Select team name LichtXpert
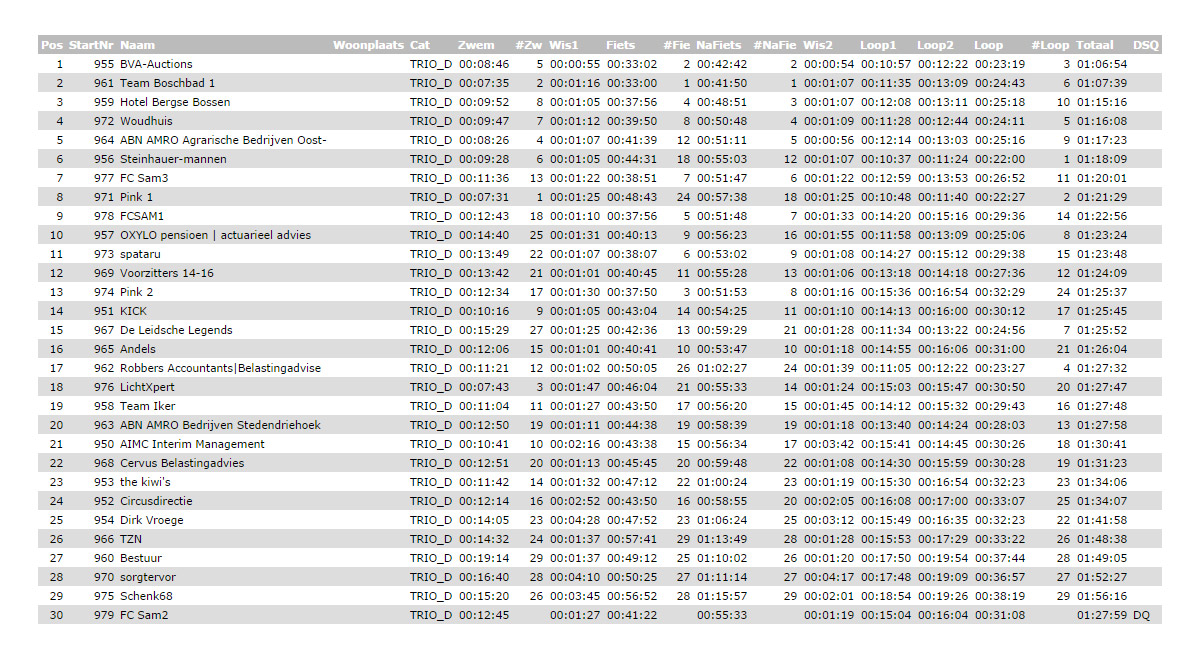This screenshot has width=1200, height=660. click(148, 387)
